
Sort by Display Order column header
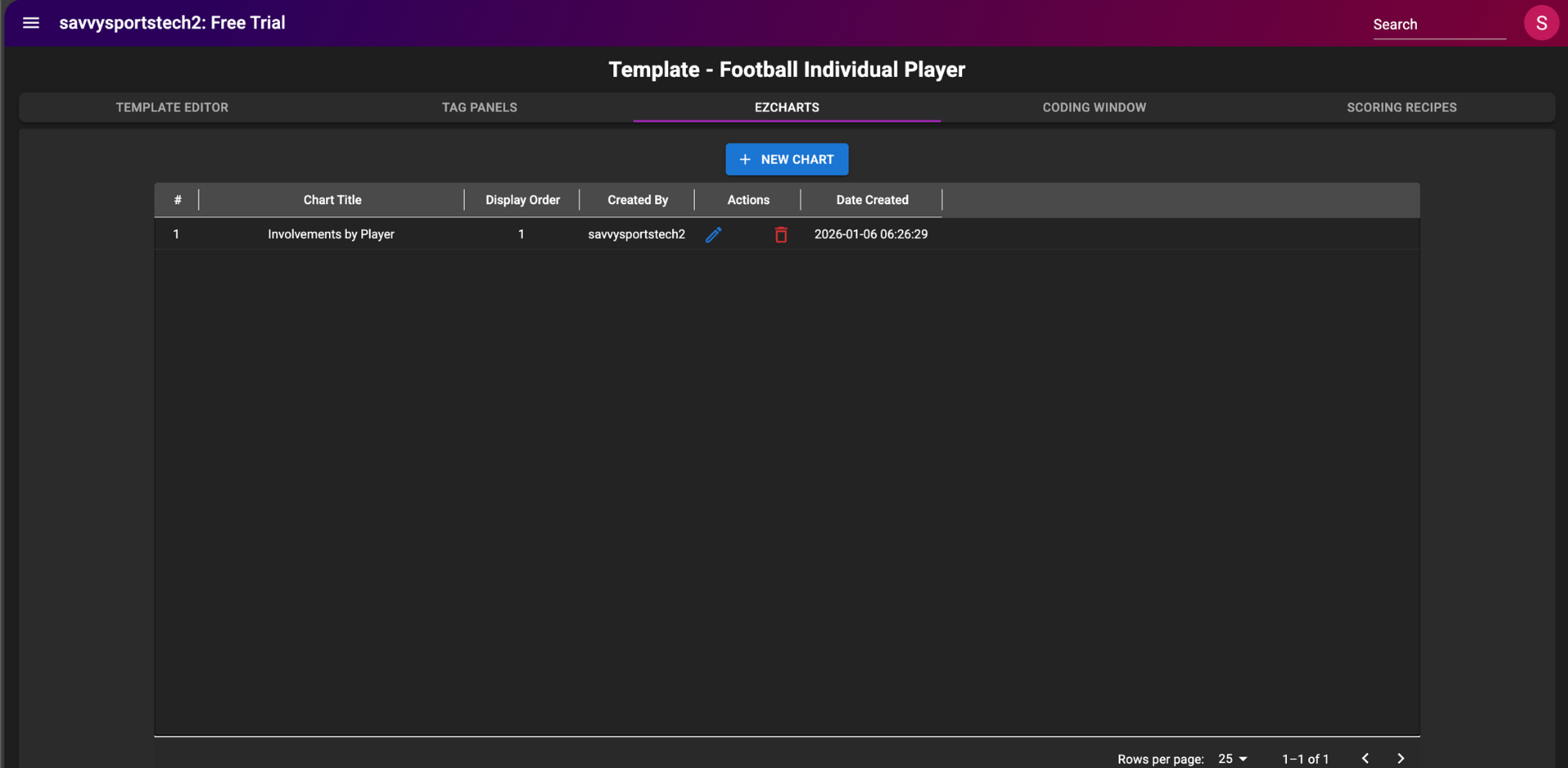pos(523,200)
